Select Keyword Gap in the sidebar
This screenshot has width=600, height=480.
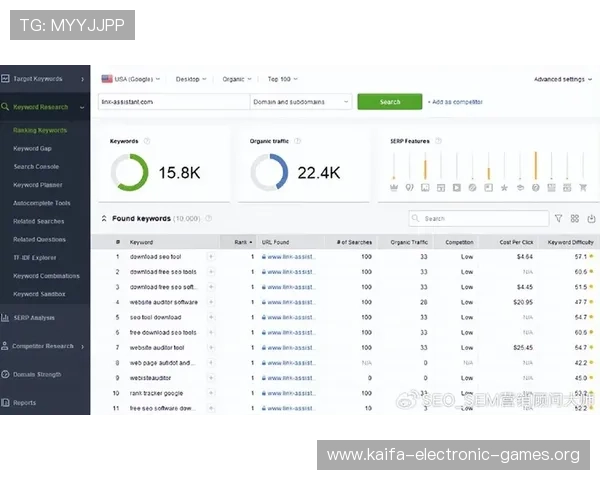[32, 148]
